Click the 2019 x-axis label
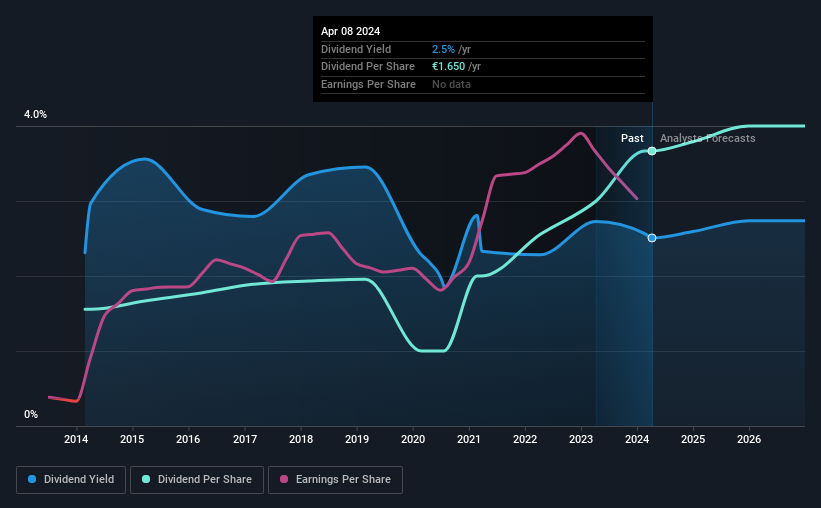The width and height of the screenshot is (821, 508). coord(357,439)
